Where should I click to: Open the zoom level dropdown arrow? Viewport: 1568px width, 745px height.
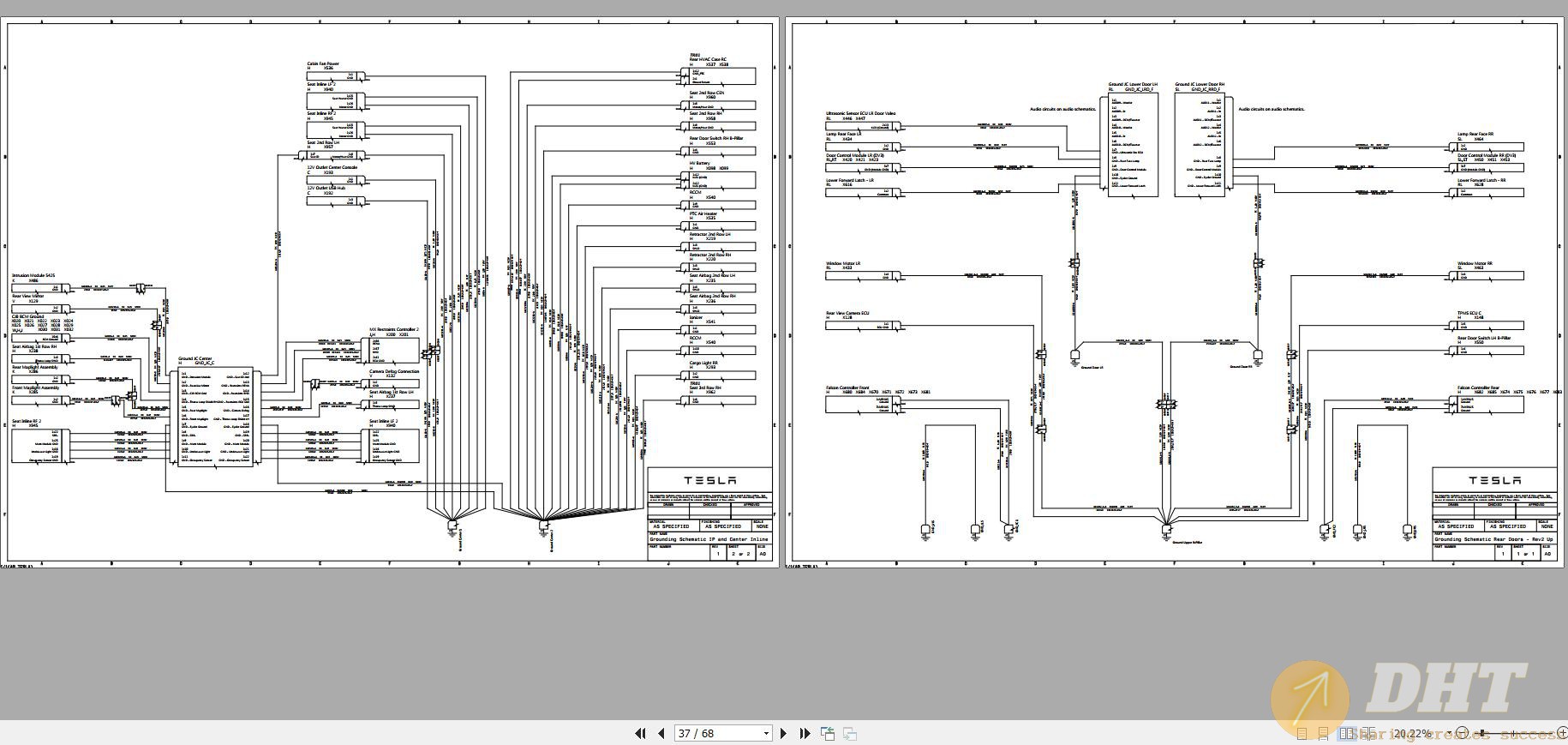click(1449, 733)
